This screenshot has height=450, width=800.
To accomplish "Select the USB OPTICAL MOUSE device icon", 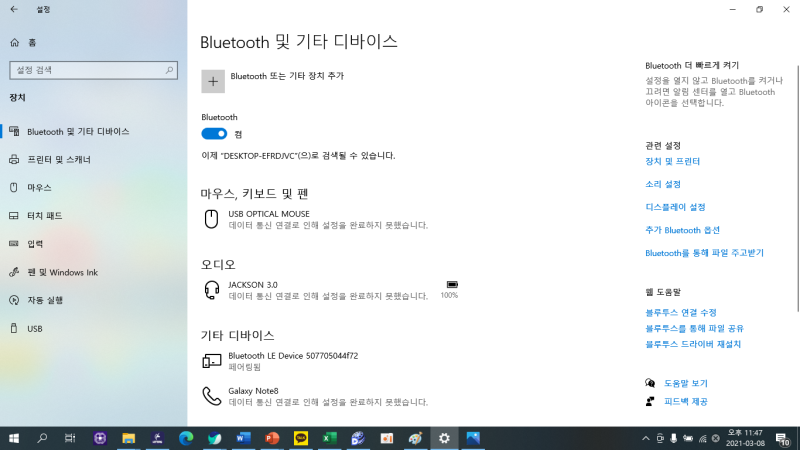I will 211,219.
